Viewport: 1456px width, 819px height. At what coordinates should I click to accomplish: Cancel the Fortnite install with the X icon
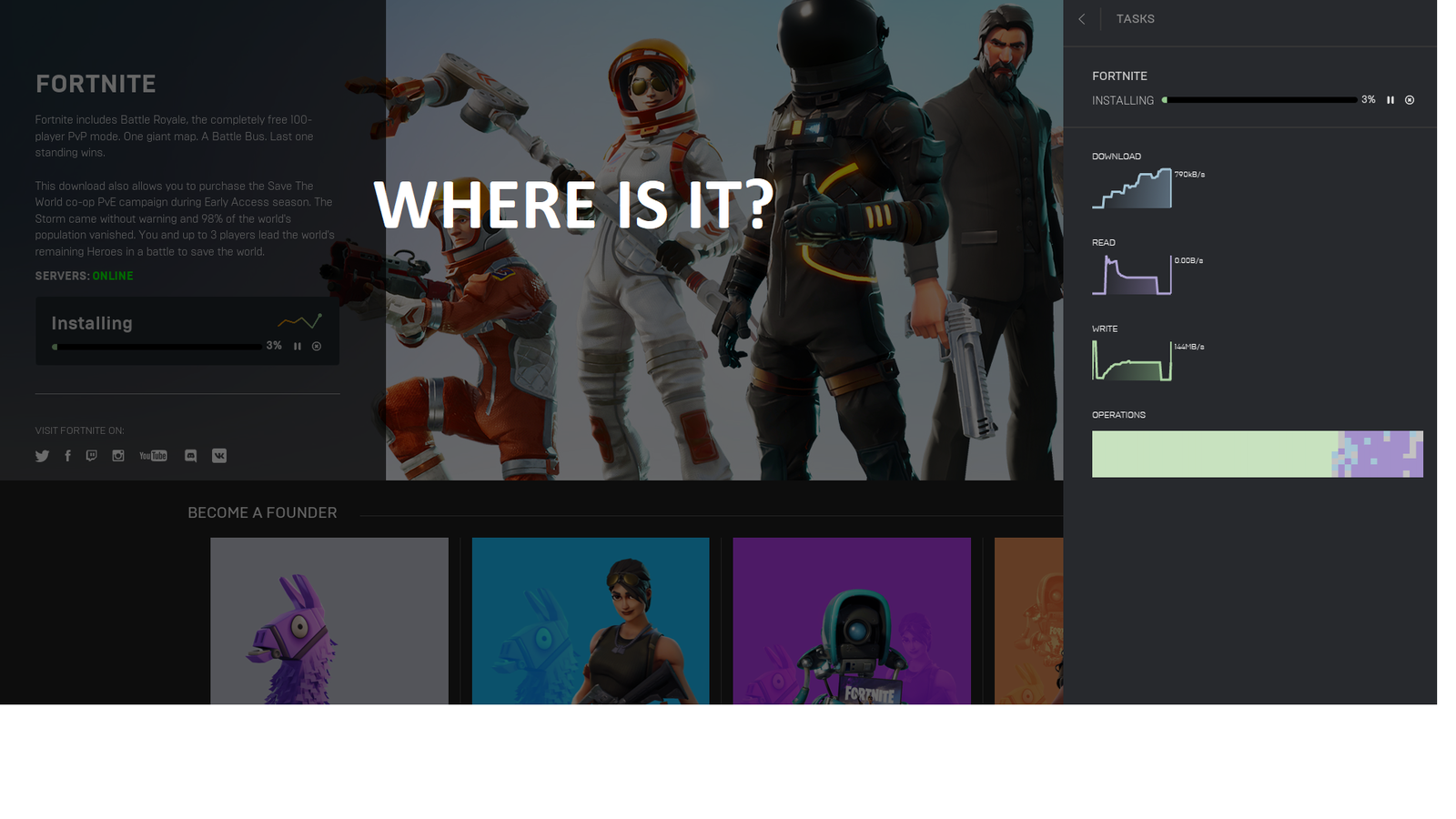click(x=1410, y=100)
